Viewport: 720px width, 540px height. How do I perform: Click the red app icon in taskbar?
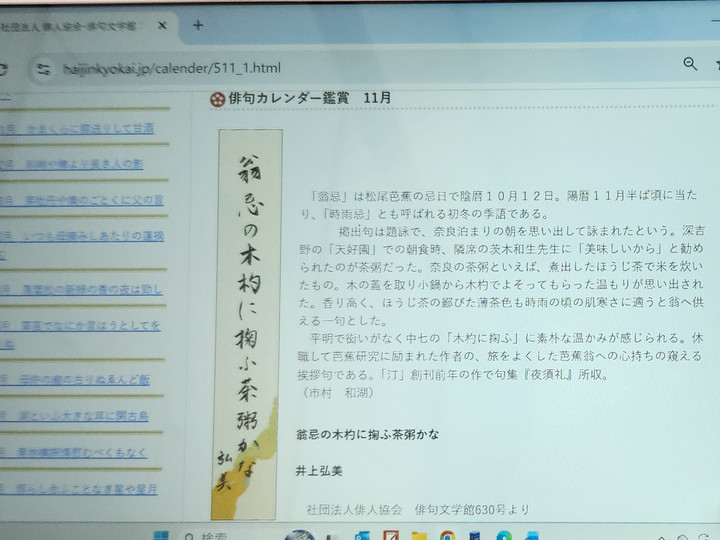click(x=390, y=536)
